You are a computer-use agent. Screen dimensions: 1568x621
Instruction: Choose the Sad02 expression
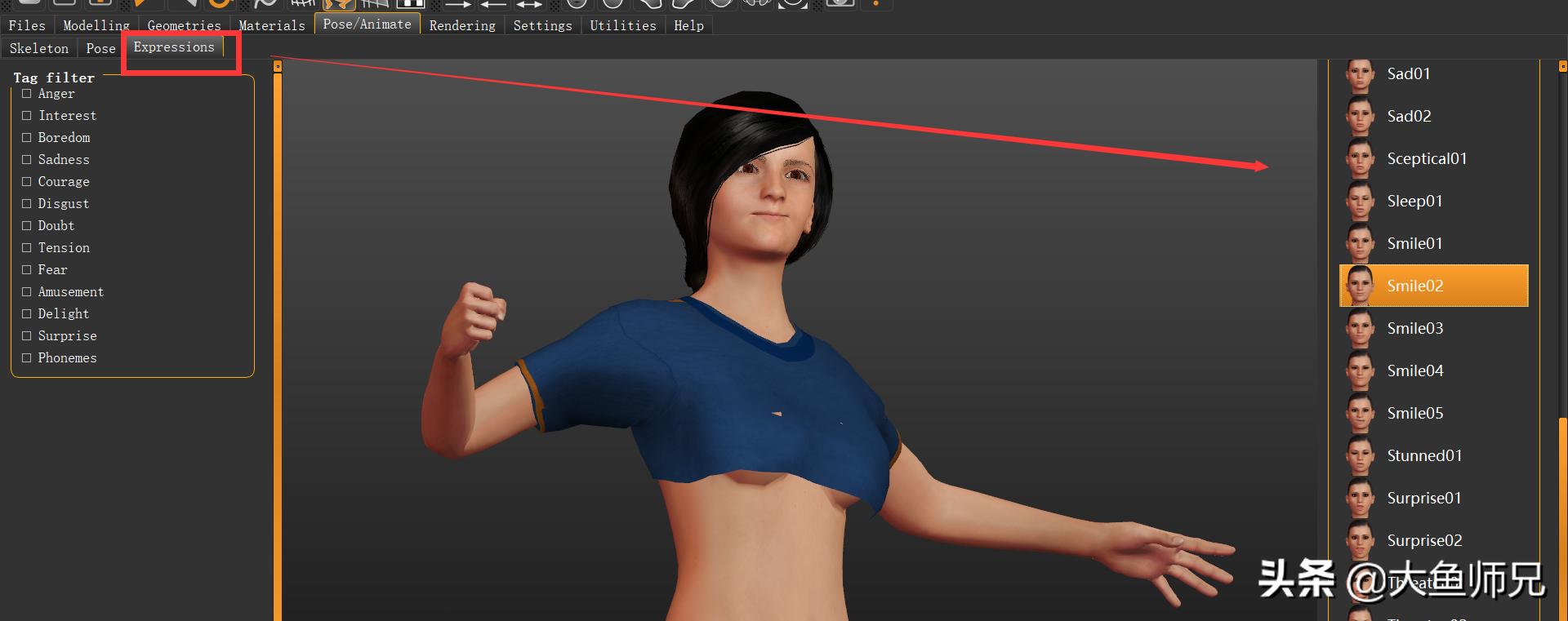(1434, 117)
